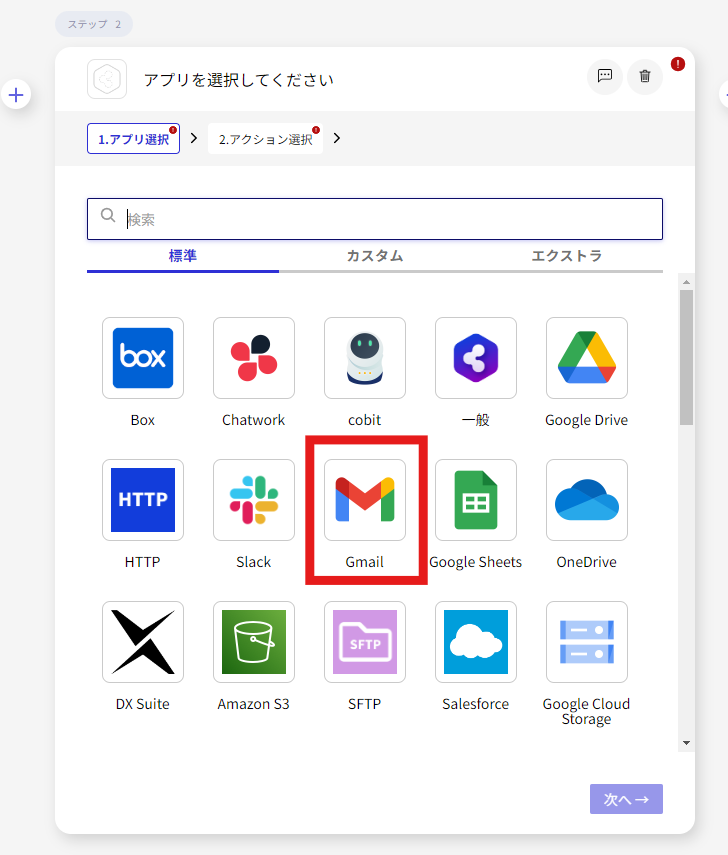Add a step with the left plus button
Screen dimensions: 728x855
click(16, 95)
